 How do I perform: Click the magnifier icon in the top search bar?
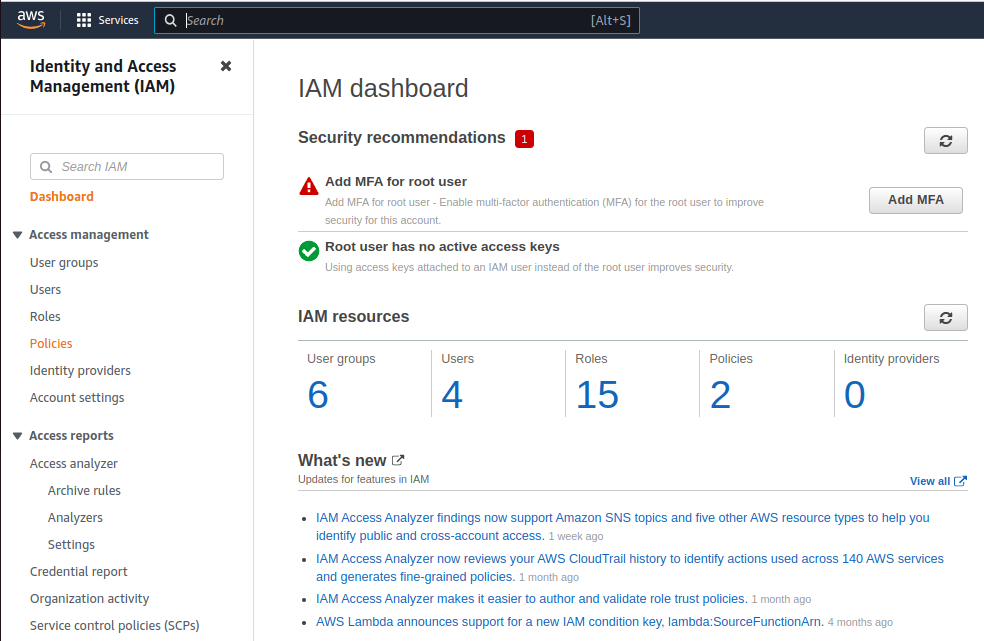click(x=170, y=21)
